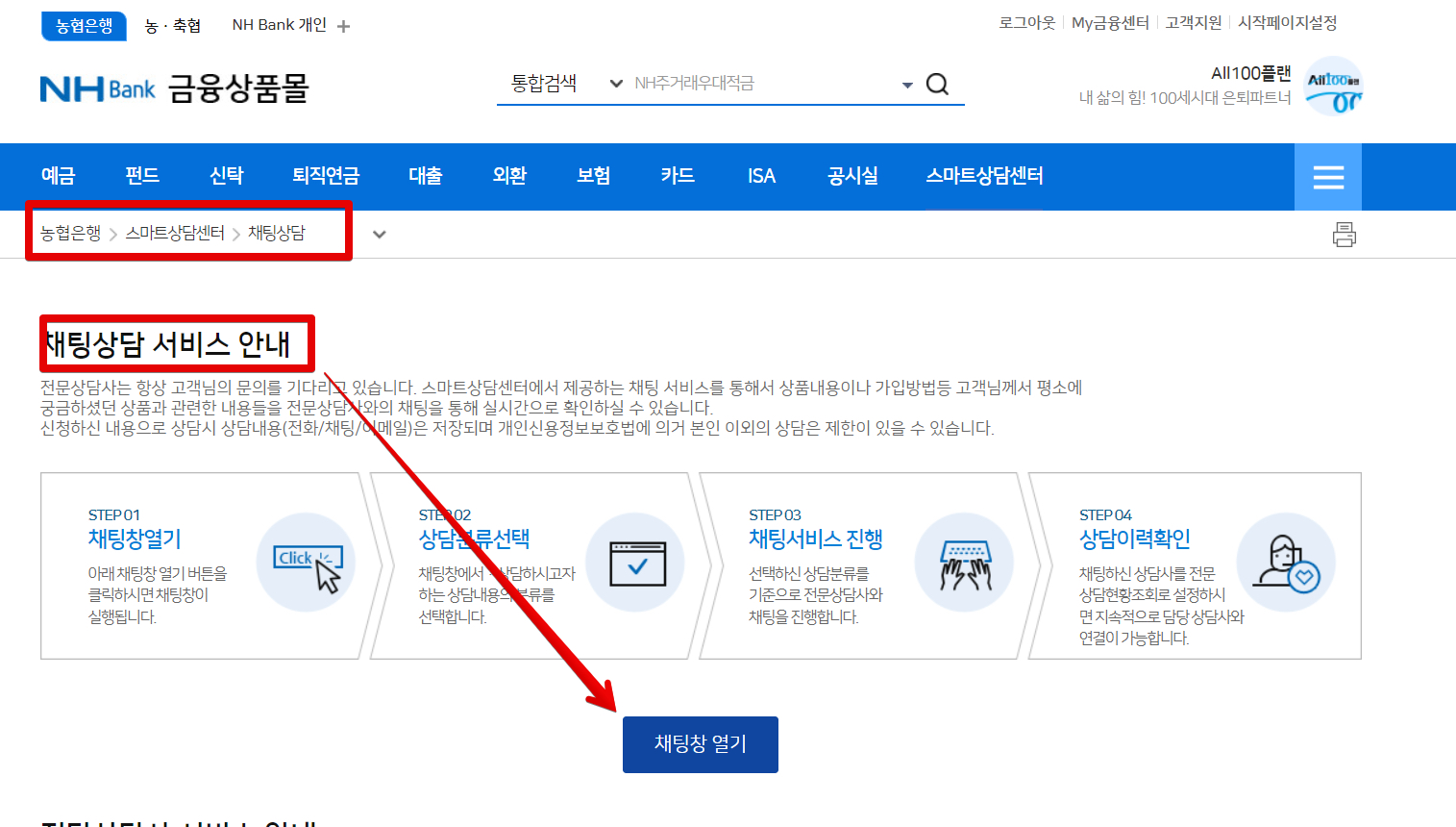Click the 상담이력확인 step title
1456x827 pixels.
click(x=1135, y=539)
